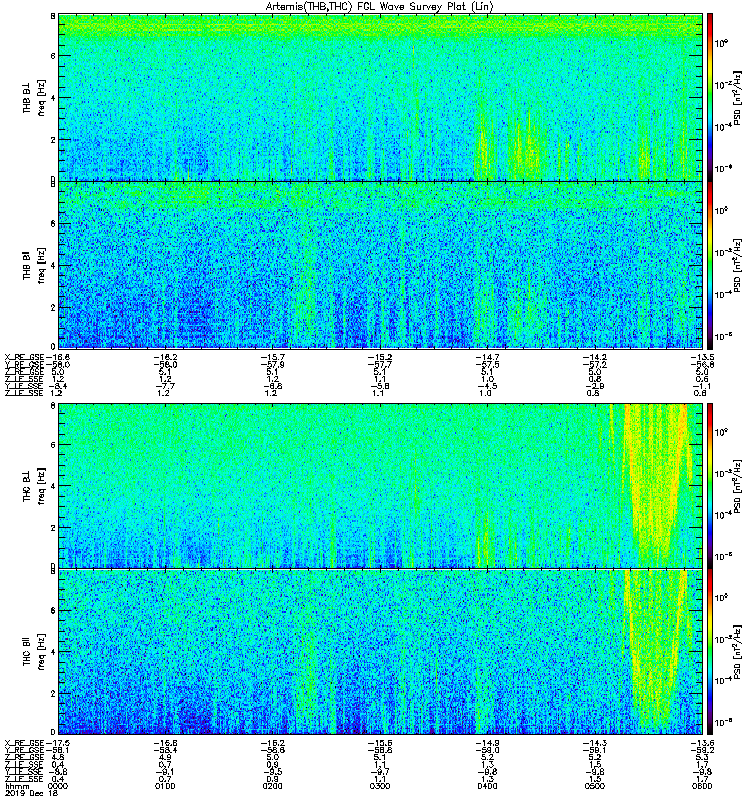
Task: Click the 'THB B∥ freq [Hz]' axis label
Action: (x=34, y=265)
